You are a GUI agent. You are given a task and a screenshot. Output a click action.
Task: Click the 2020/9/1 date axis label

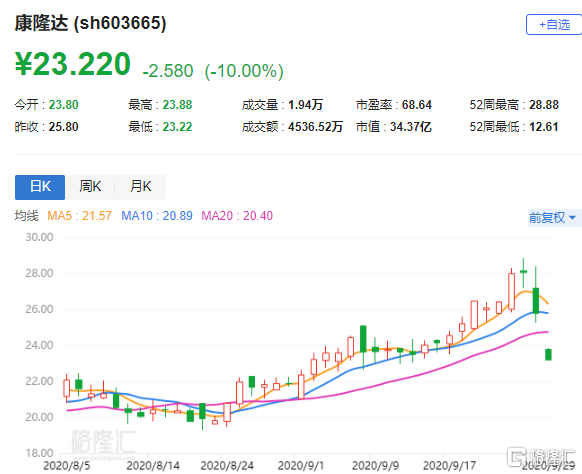pos(301,465)
